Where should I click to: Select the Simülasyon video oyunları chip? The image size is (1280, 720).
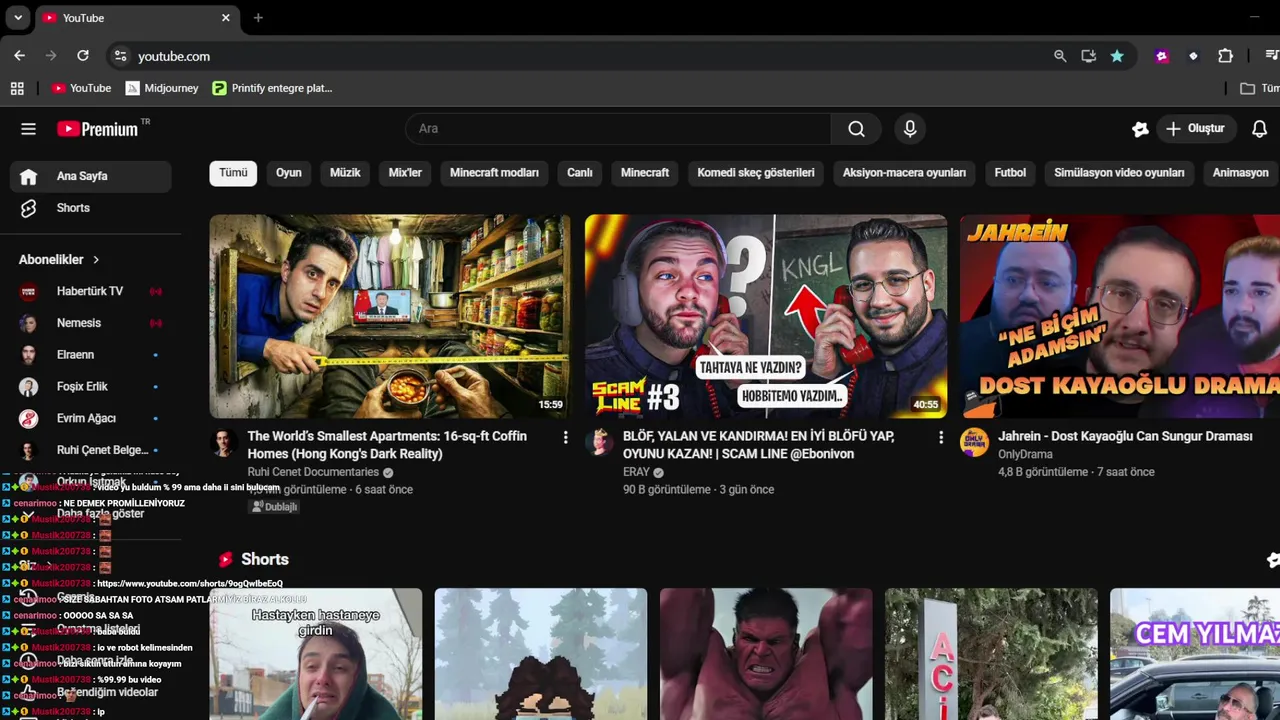[x=1119, y=173]
